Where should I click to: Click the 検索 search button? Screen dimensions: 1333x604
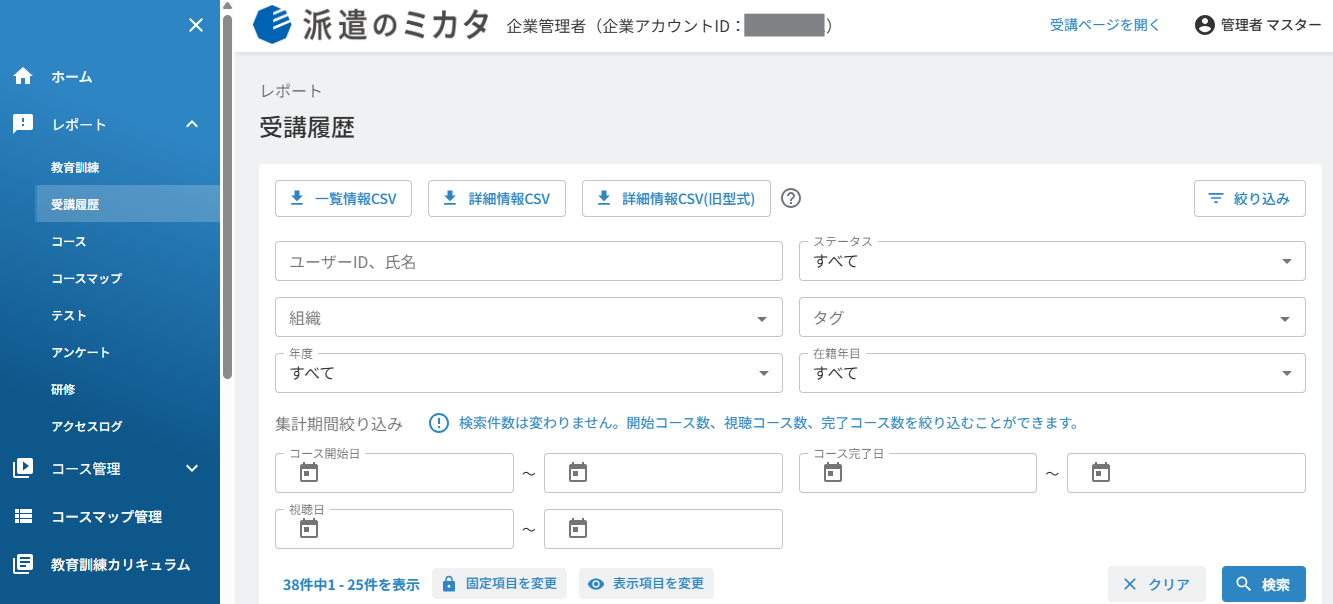pyautogui.click(x=1264, y=584)
